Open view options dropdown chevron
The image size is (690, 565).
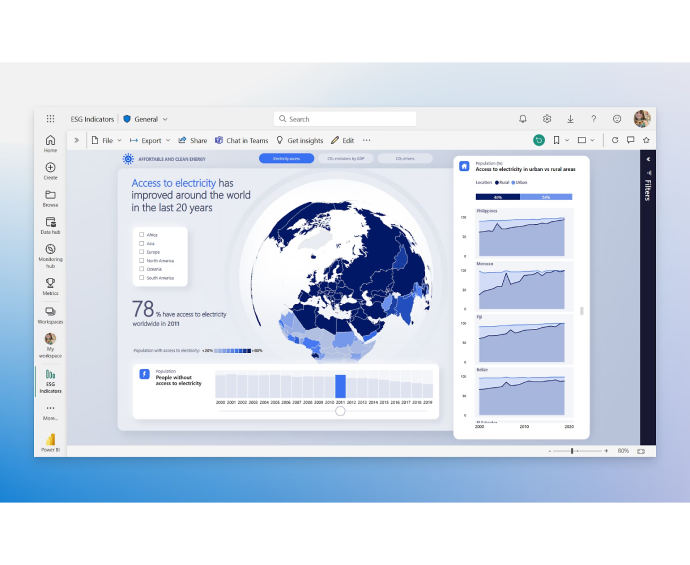tap(592, 140)
